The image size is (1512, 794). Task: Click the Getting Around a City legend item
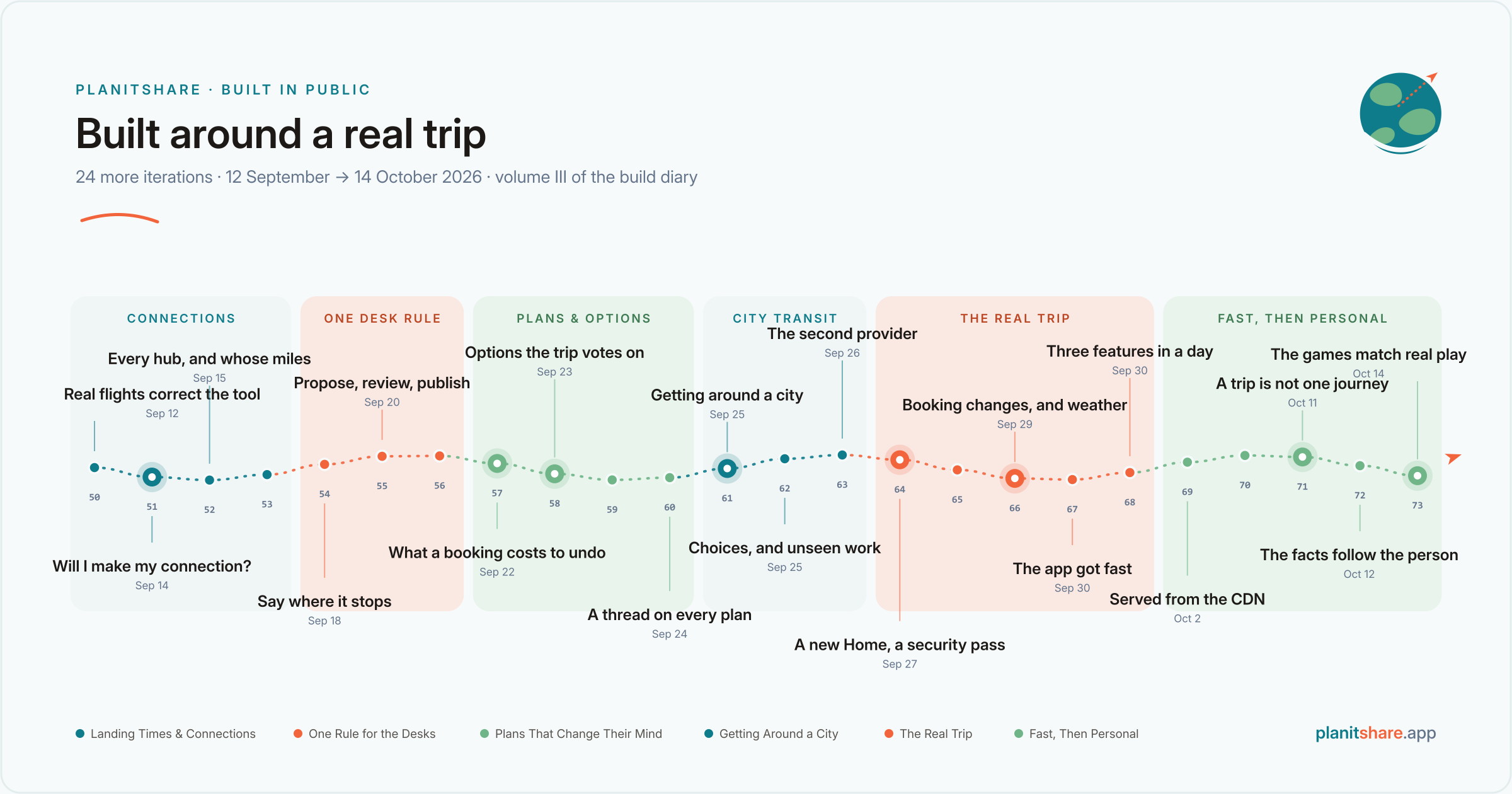pyautogui.click(x=771, y=734)
